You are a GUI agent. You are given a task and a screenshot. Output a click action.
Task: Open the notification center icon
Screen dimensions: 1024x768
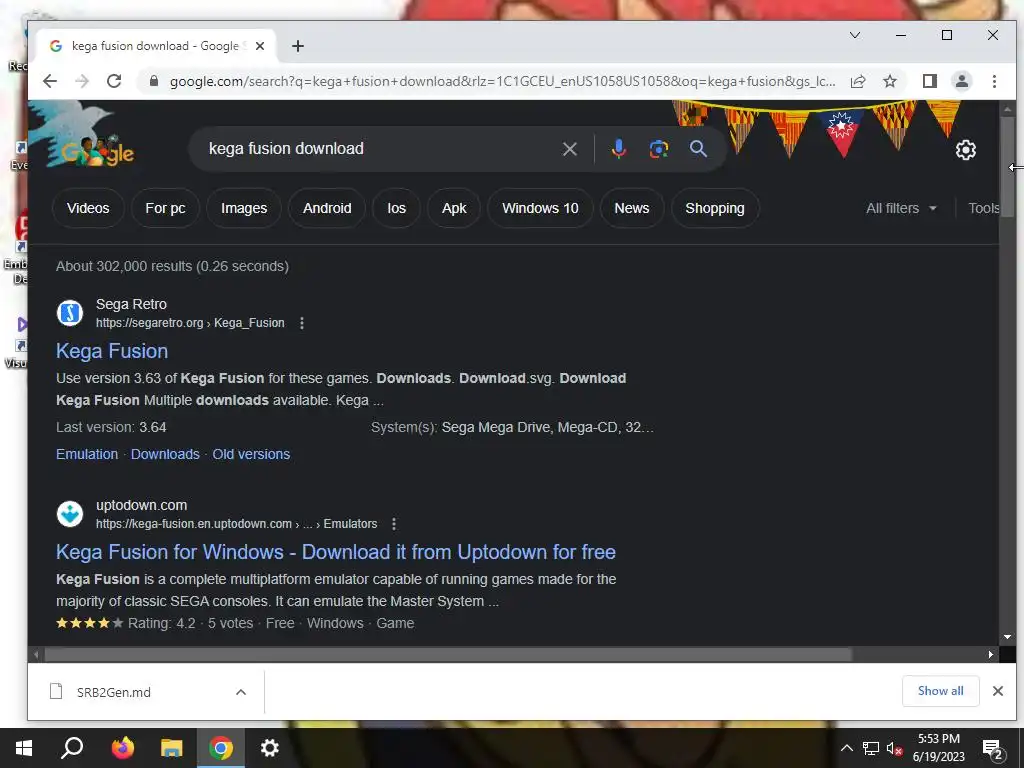tap(993, 749)
